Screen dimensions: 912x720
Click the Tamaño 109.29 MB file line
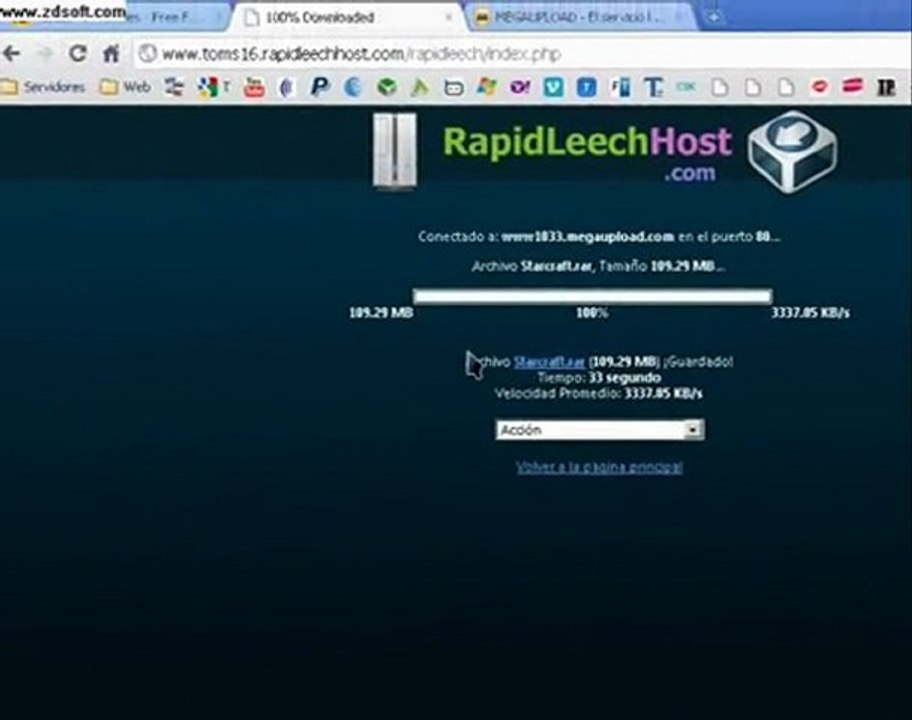598,266
